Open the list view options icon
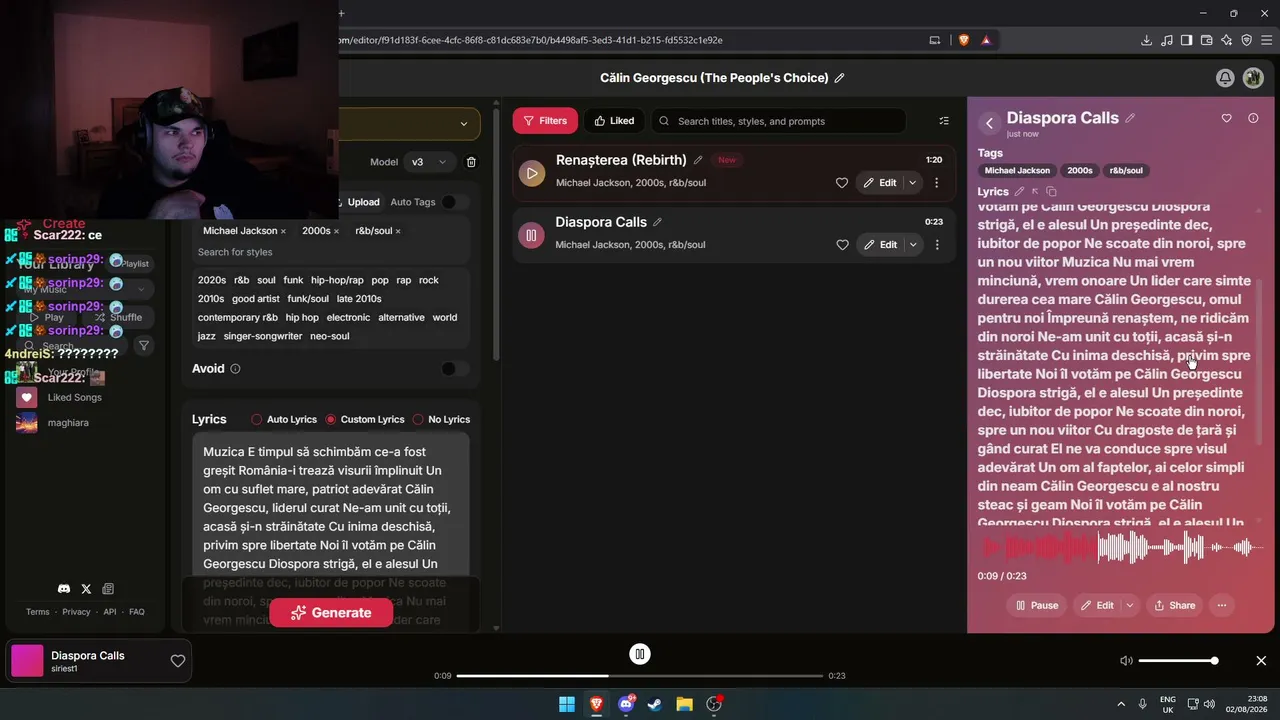 pyautogui.click(x=944, y=121)
